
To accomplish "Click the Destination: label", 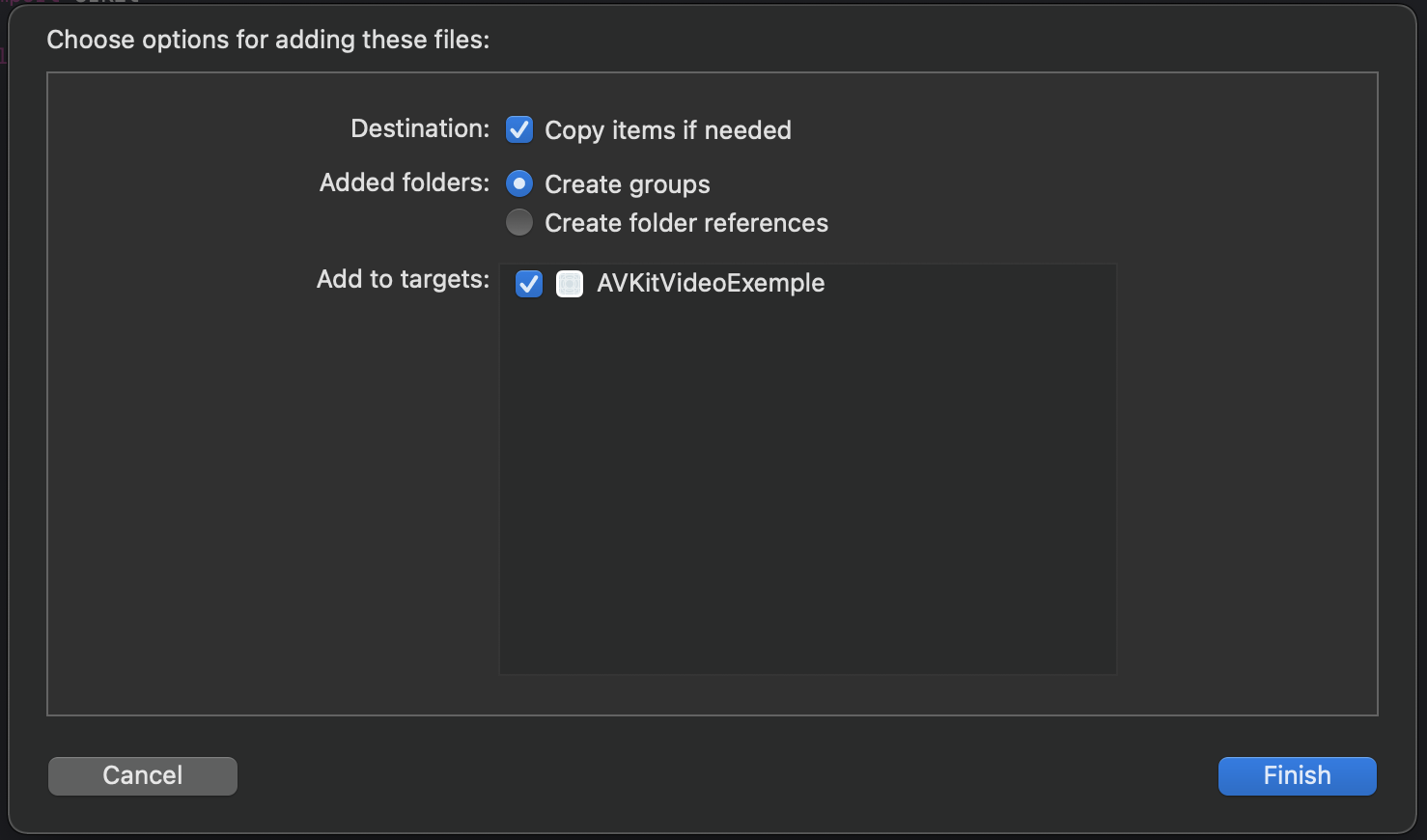I will point(420,128).
